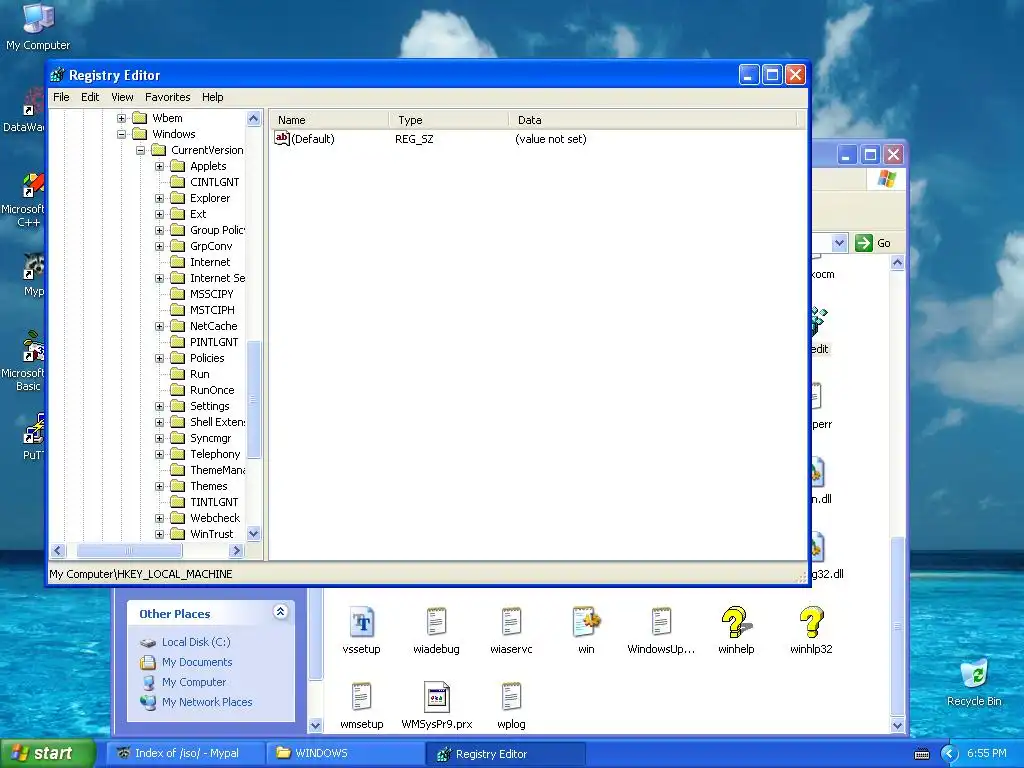Select the ThemeManager key folder icon
Image resolution: width=1024 pixels, height=768 pixels.
[x=178, y=470]
